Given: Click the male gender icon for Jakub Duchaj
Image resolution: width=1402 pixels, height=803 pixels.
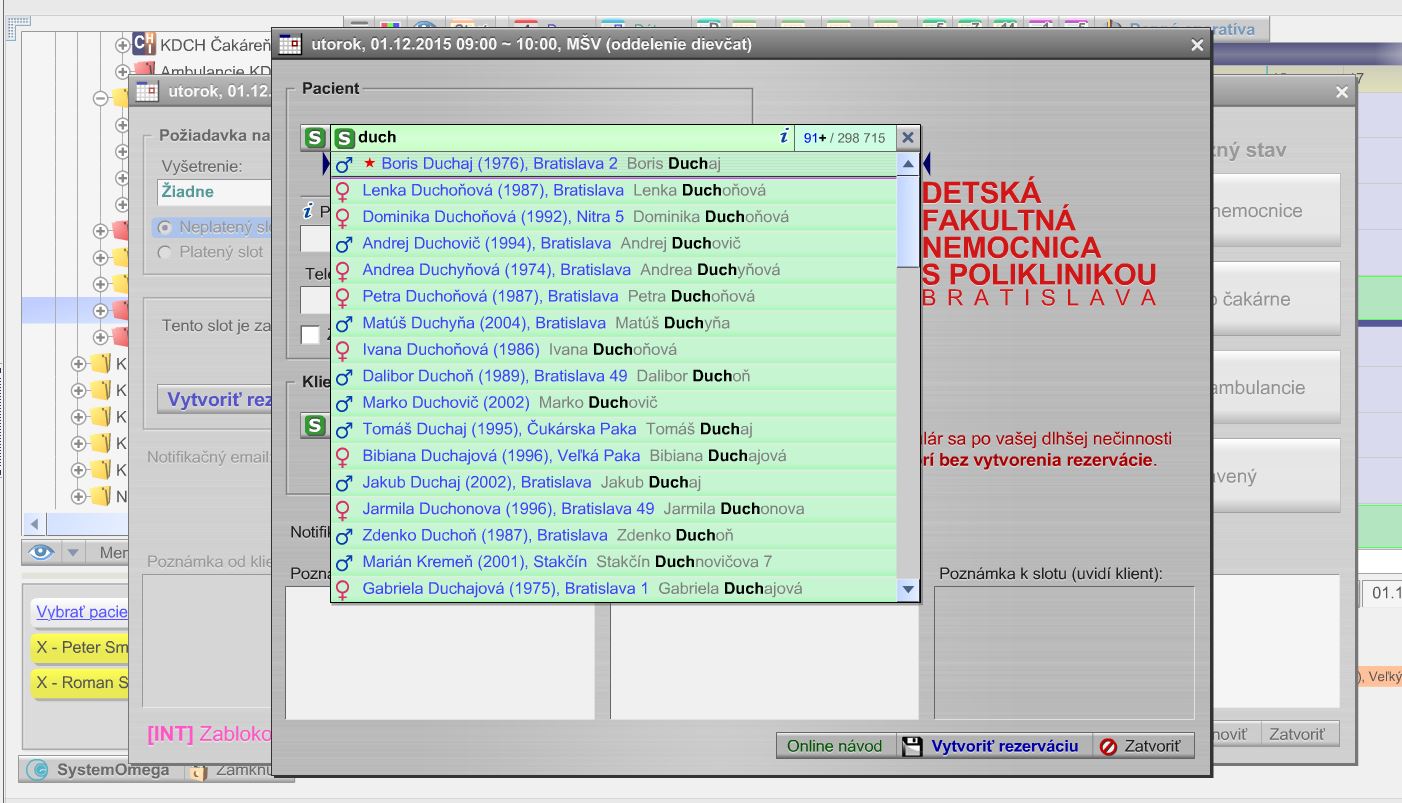Looking at the screenshot, I should point(345,481).
